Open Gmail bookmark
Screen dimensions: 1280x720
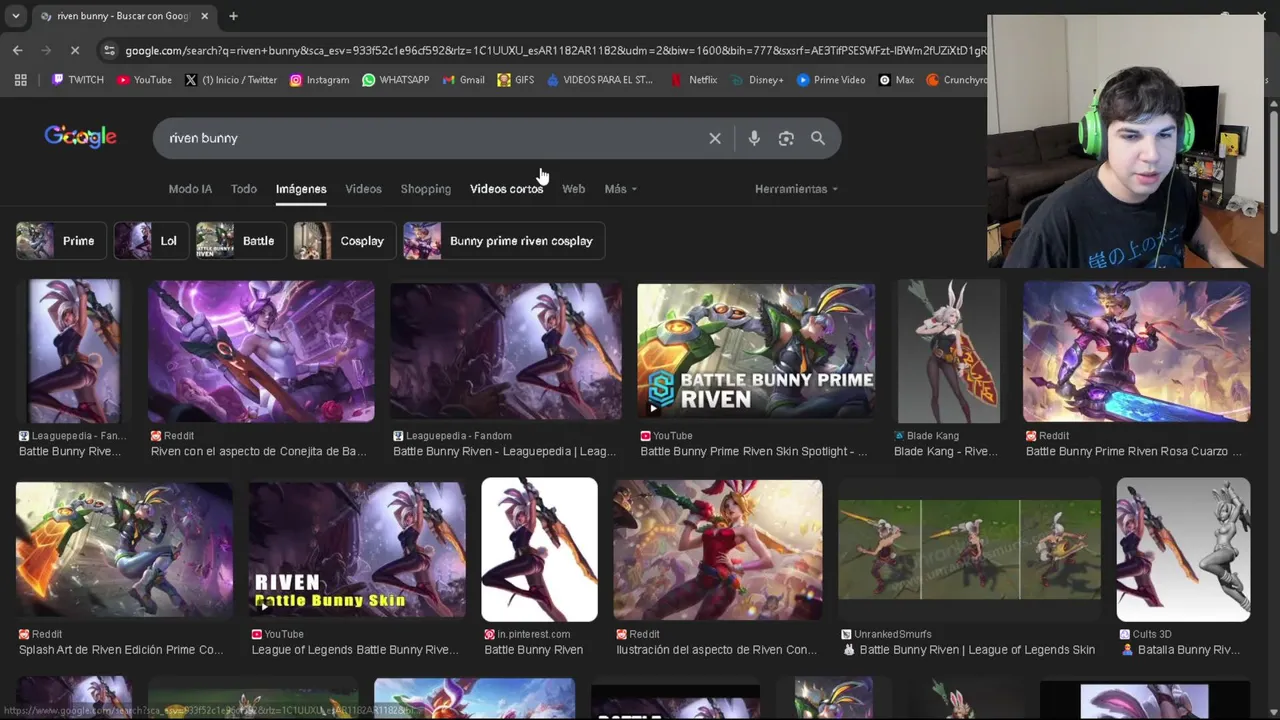pyautogui.click(x=463, y=80)
